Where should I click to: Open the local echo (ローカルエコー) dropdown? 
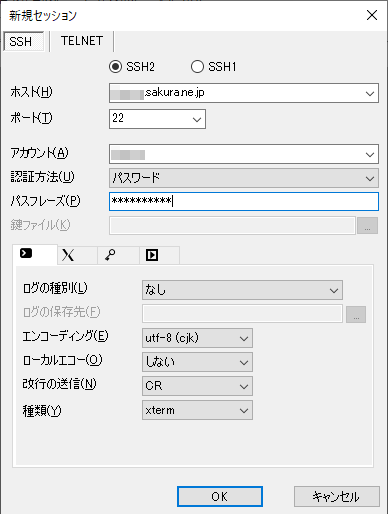pyautogui.click(x=197, y=362)
